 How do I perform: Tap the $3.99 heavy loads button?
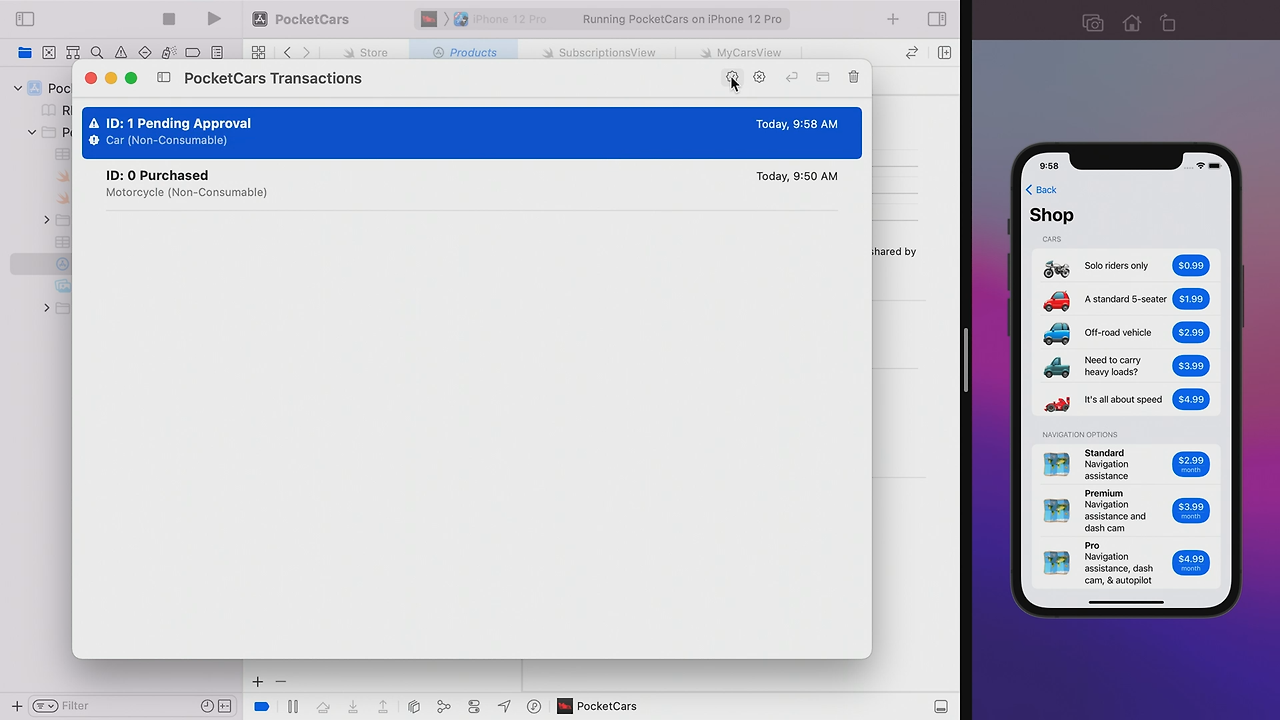[x=1191, y=366]
